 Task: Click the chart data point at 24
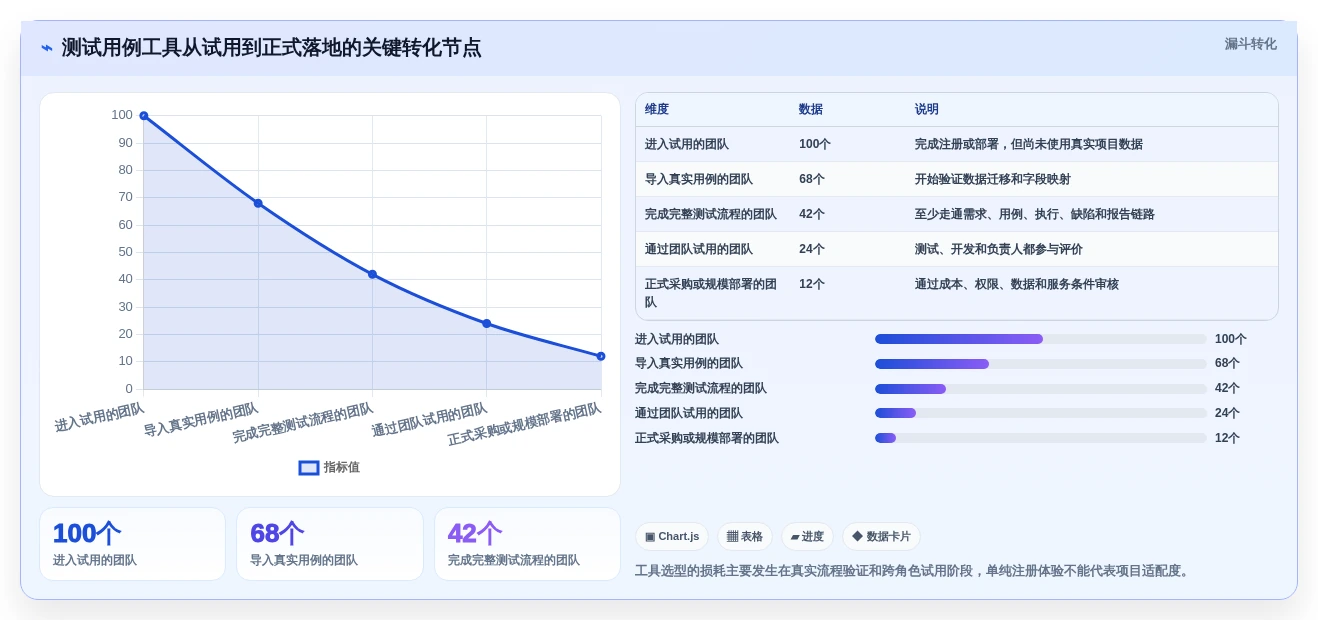(x=487, y=323)
